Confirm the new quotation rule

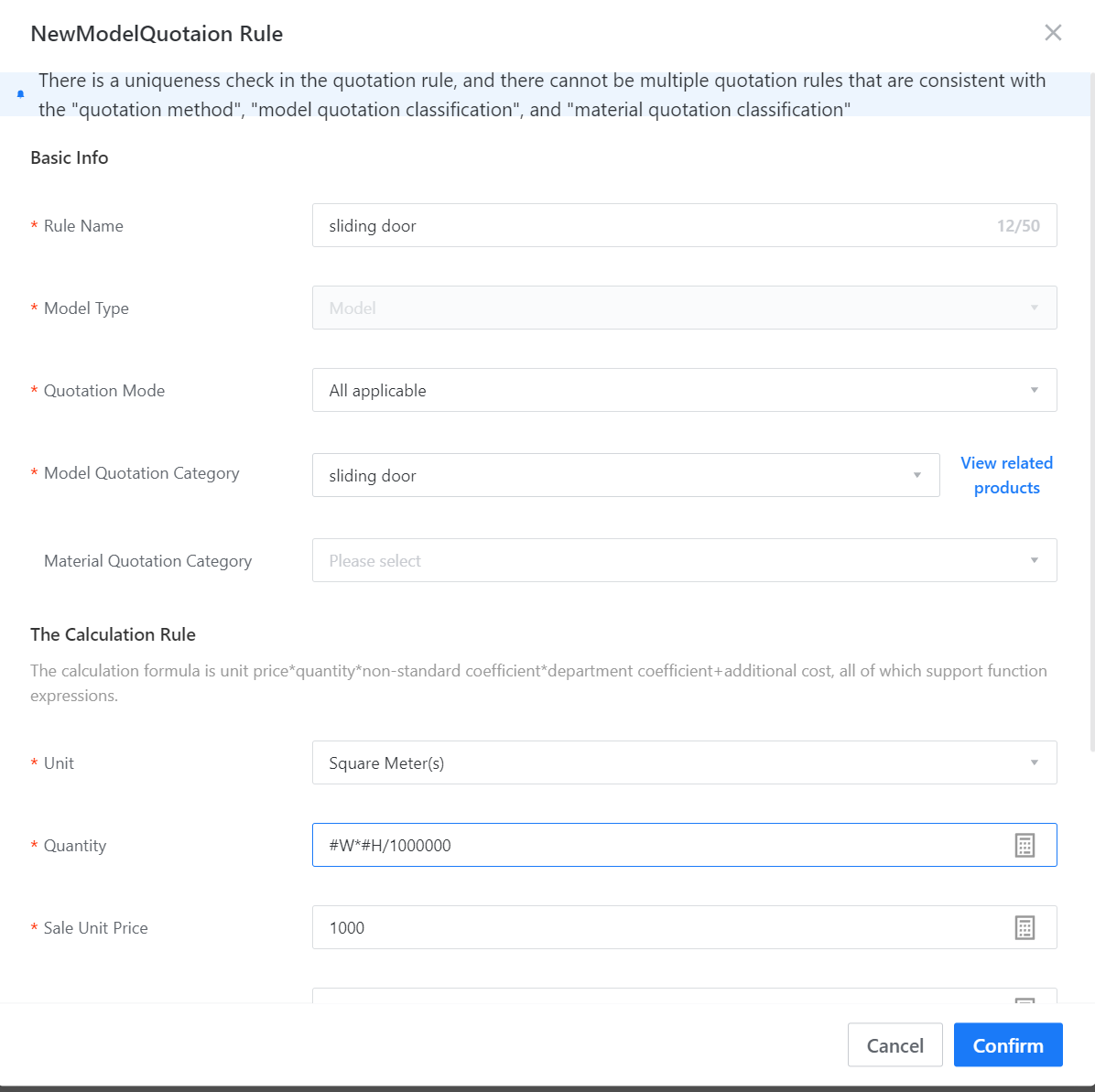pos(1007,1045)
